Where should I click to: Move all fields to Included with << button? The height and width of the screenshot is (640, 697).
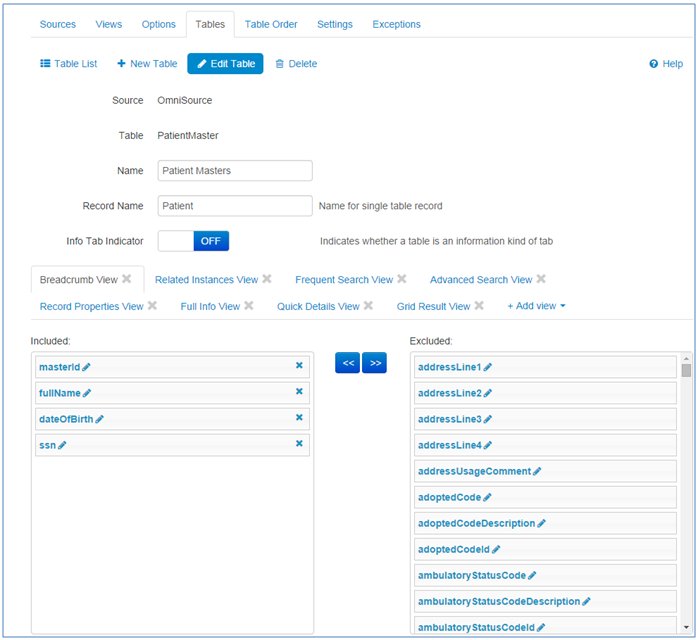[x=347, y=364]
